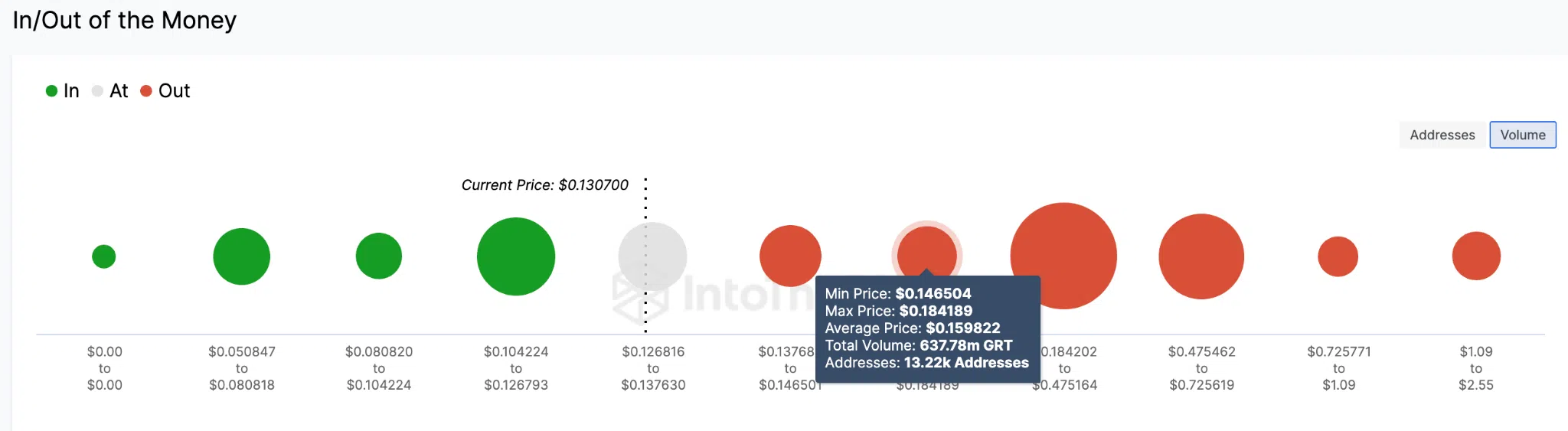Select the largest red $0.184202 bubble
The width and height of the screenshot is (1568, 431).
pos(1064,256)
